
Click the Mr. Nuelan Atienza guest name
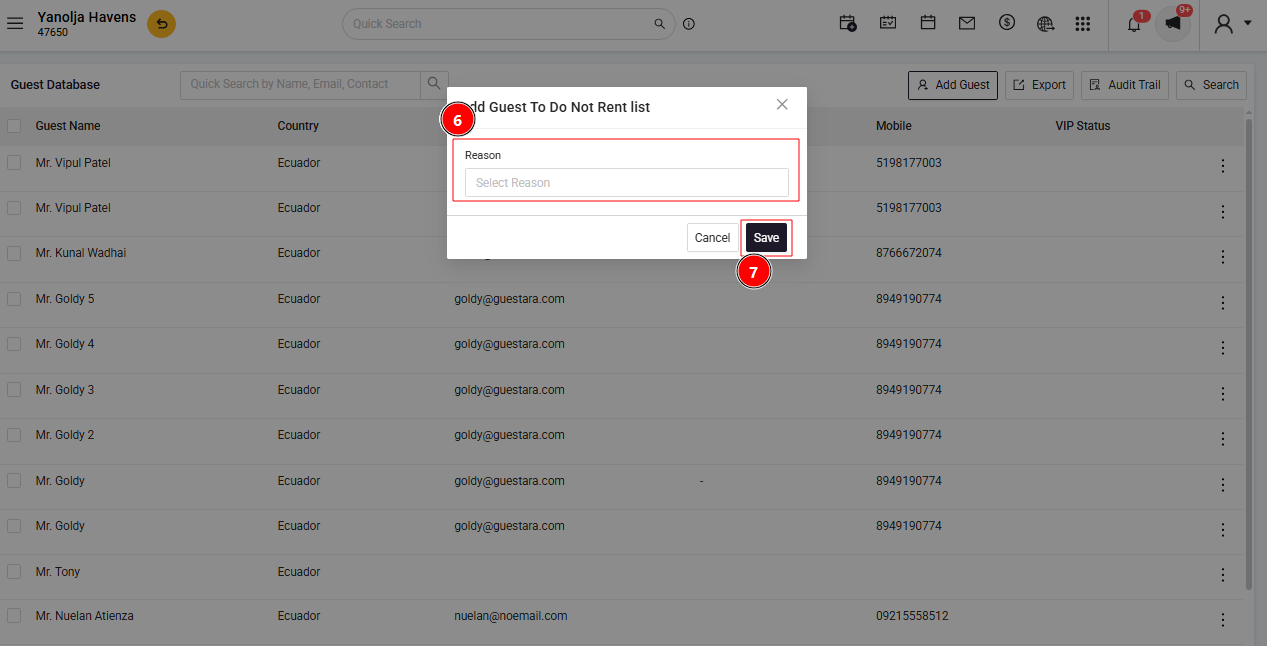(x=85, y=616)
